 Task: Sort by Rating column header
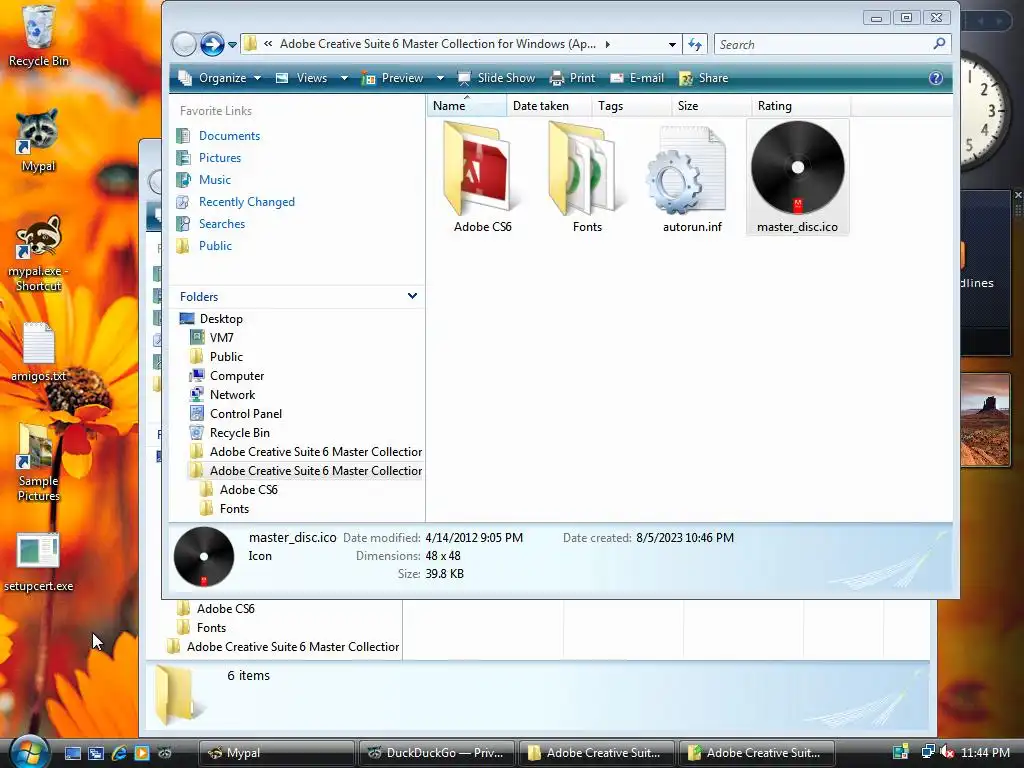click(x=801, y=106)
